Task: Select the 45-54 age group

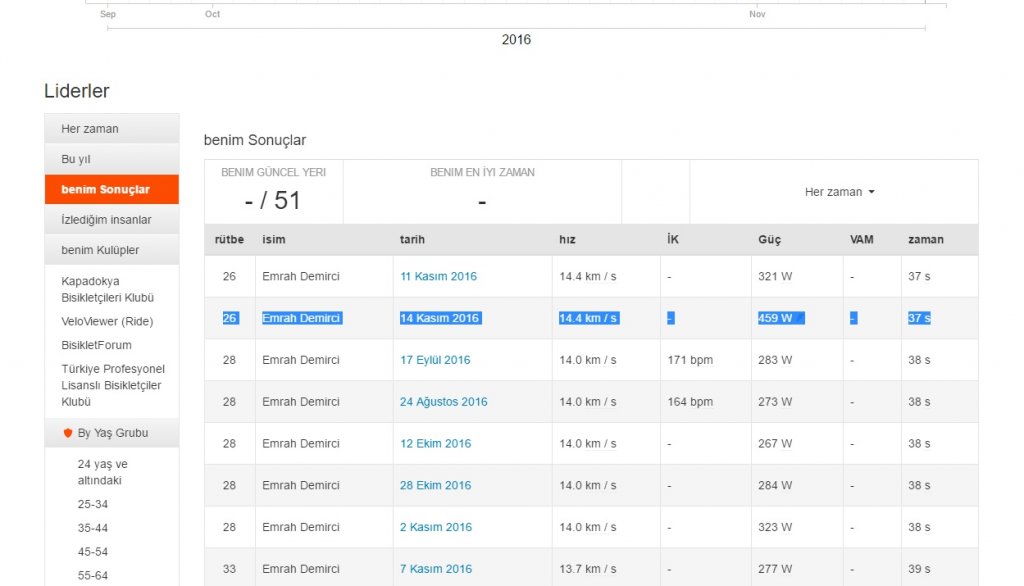Action: click(93, 552)
